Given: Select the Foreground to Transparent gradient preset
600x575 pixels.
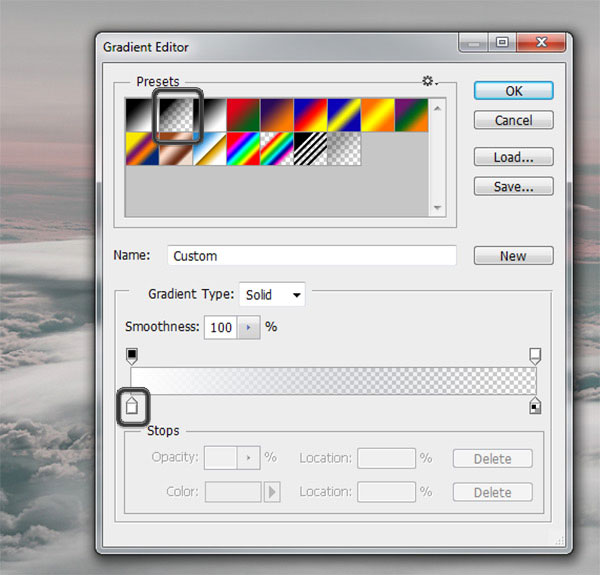Looking at the screenshot, I should coord(176,115).
